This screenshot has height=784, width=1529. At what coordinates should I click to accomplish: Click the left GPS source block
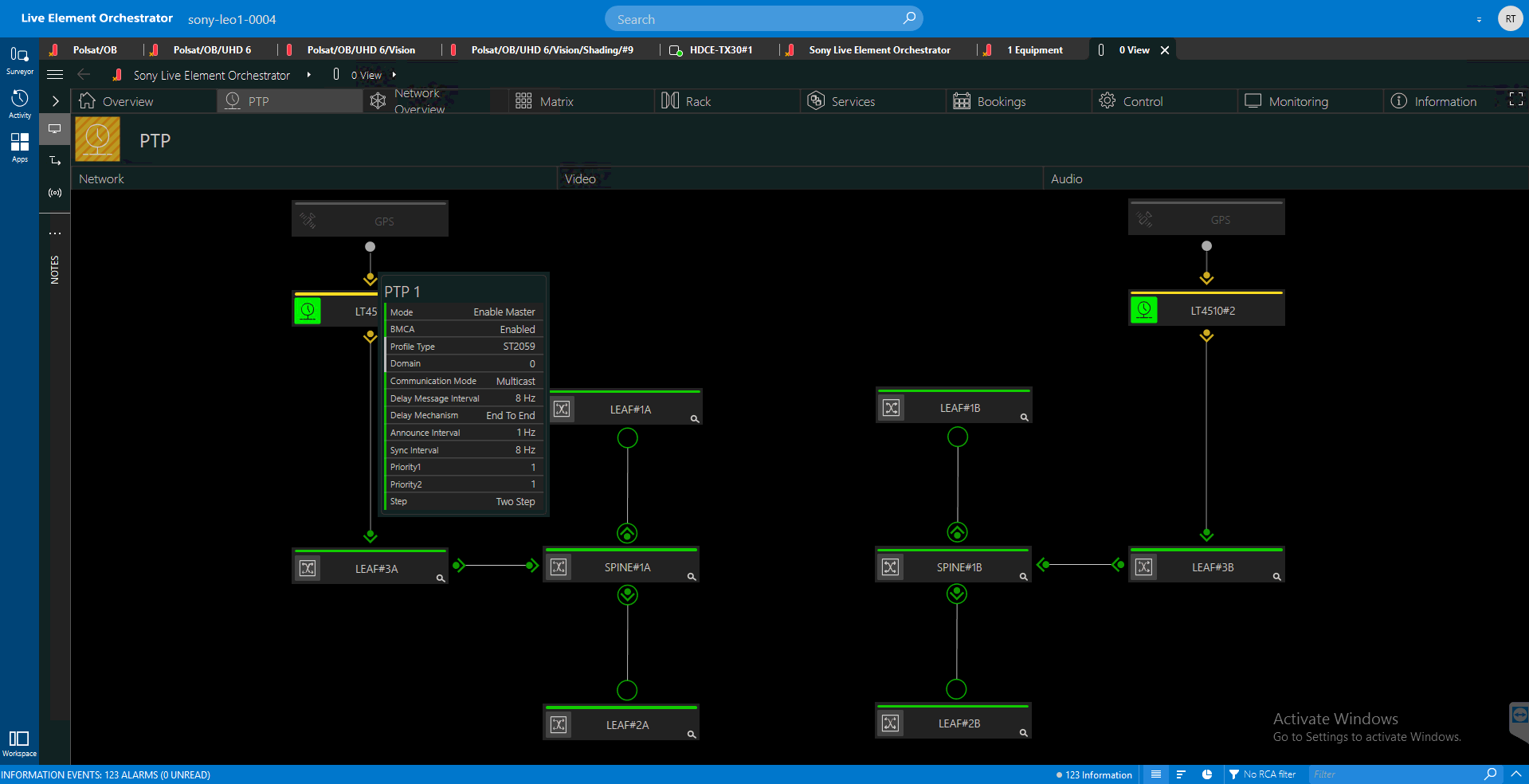click(x=370, y=219)
